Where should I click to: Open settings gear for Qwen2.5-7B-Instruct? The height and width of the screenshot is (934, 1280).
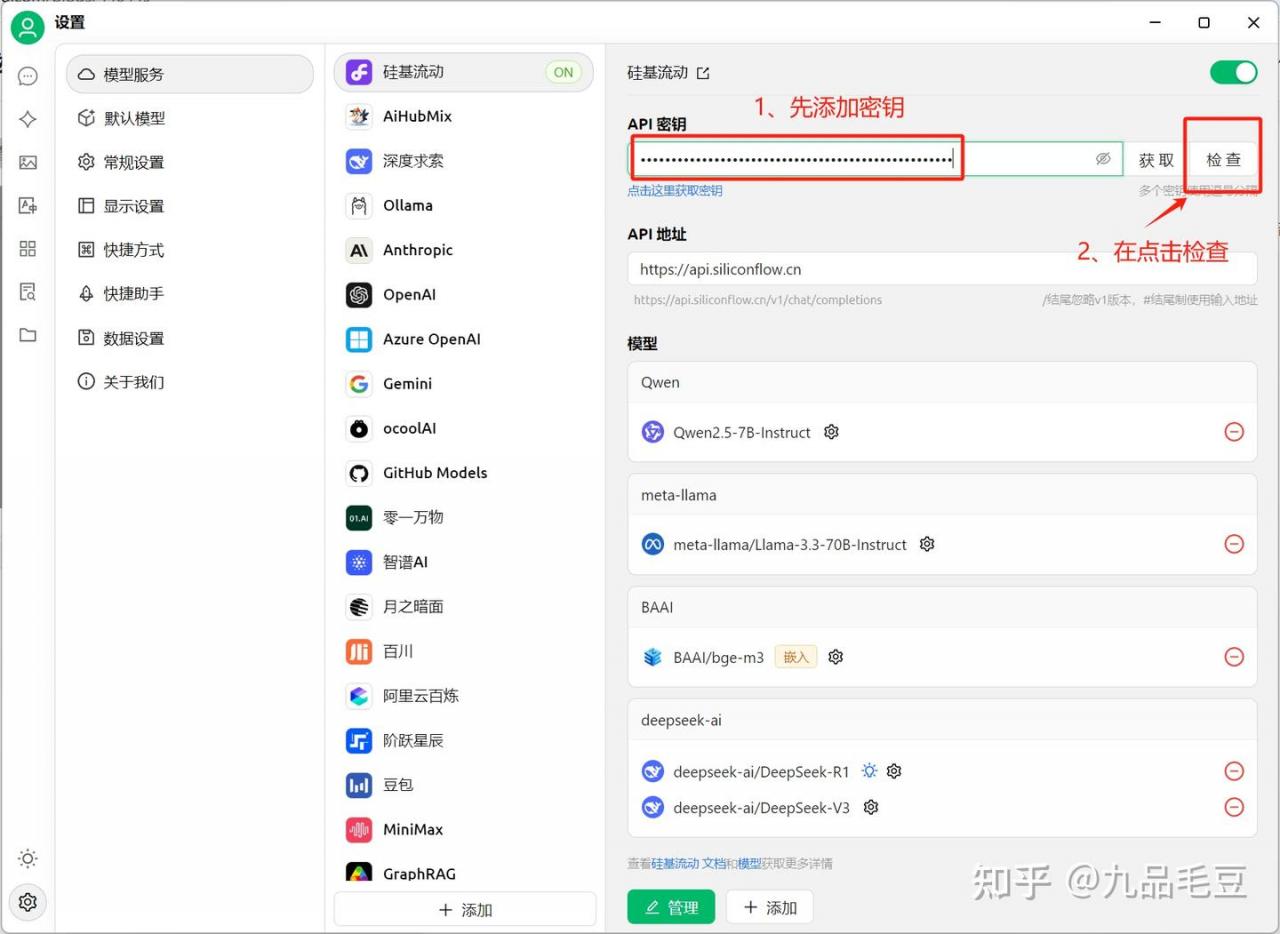pyautogui.click(x=831, y=432)
